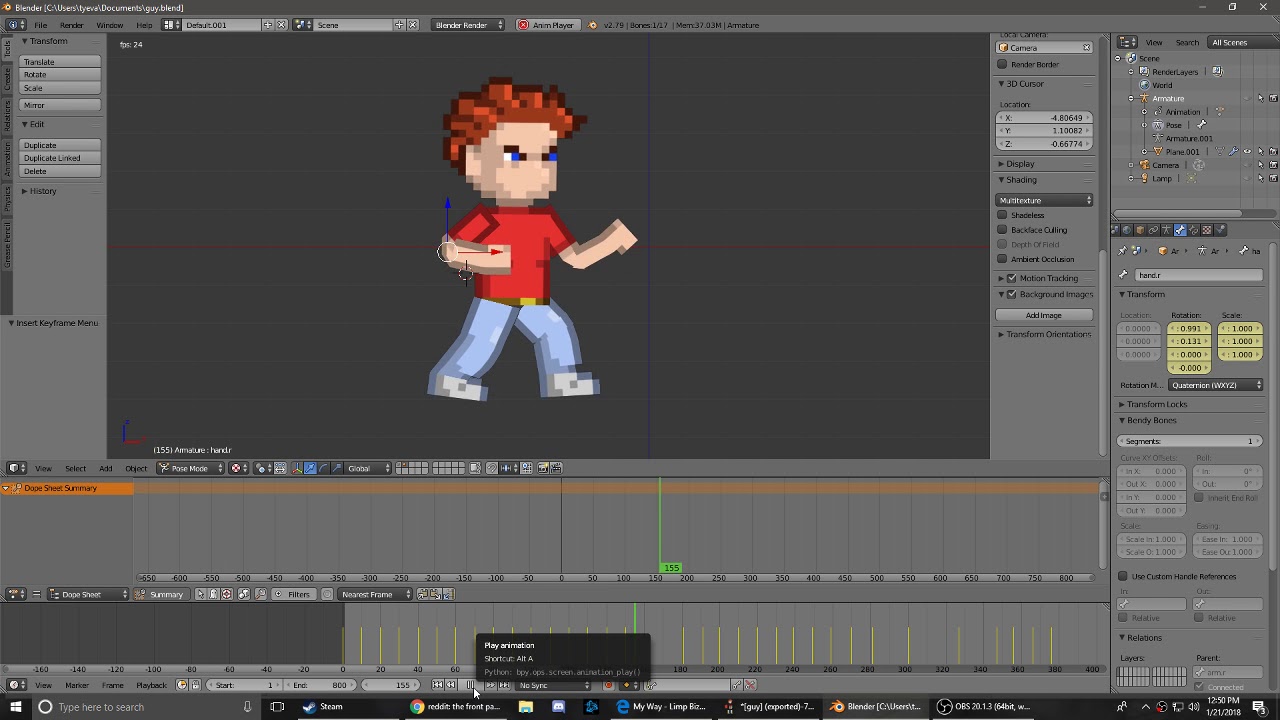Click the auto keyframe record button
The height and width of the screenshot is (720, 1280).
(x=608, y=685)
